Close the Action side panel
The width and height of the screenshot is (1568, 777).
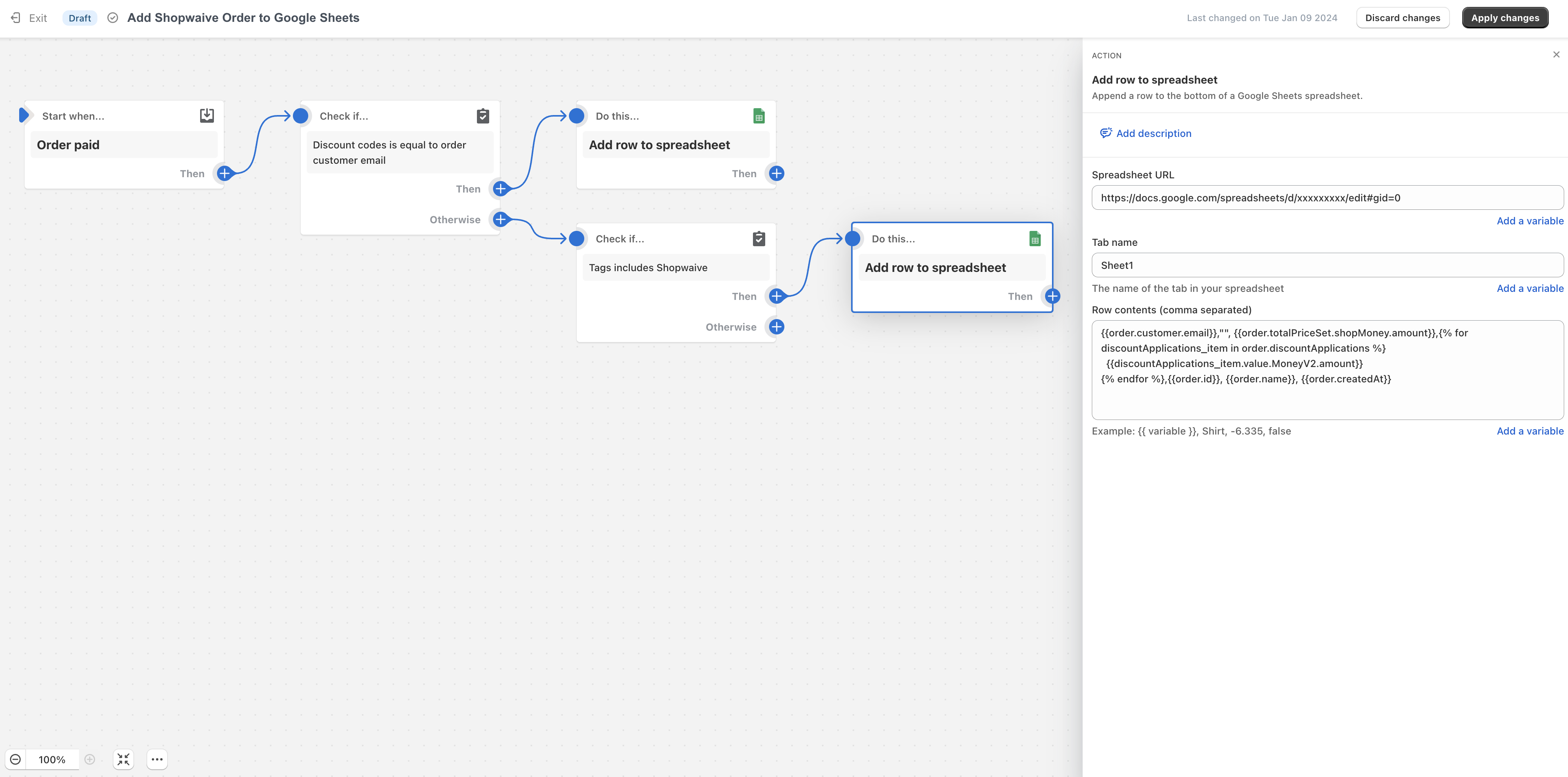click(1556, 55)
